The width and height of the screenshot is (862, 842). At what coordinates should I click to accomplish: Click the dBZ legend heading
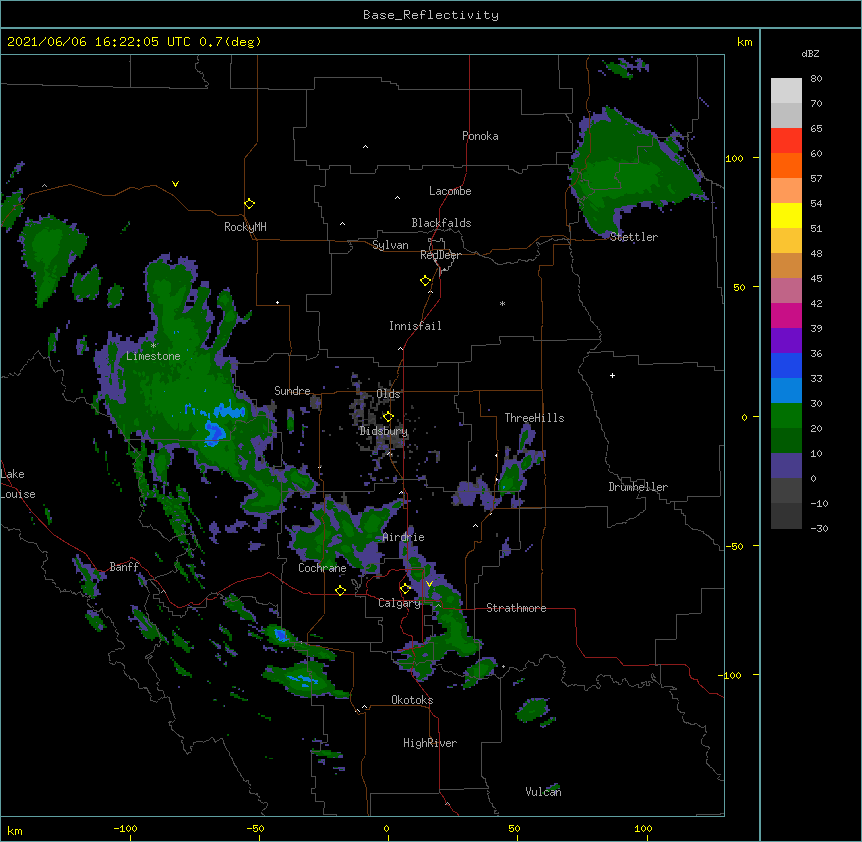click(x=810, y=54)
